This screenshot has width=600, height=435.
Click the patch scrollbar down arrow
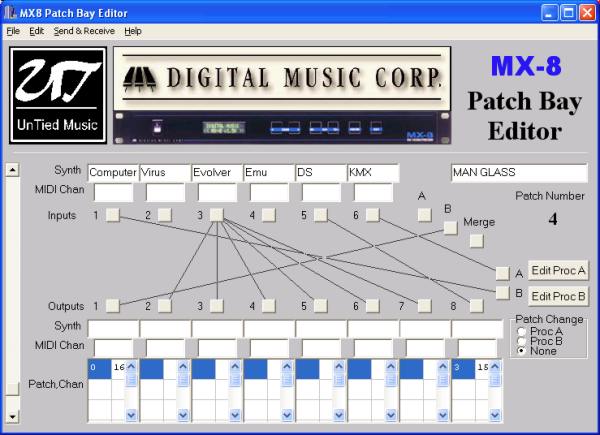click(x=12, y=417)
